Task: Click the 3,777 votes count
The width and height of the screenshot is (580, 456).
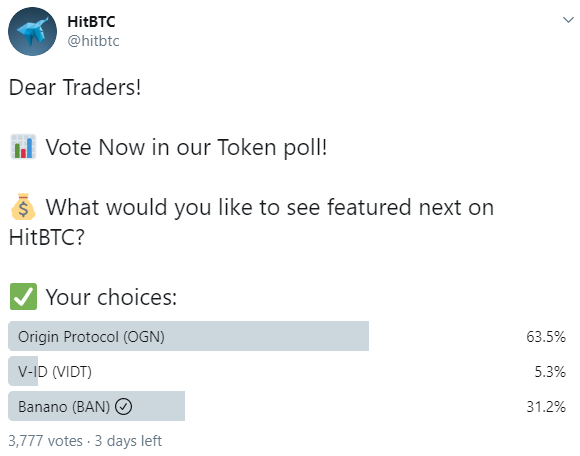Action: [45, 441]
